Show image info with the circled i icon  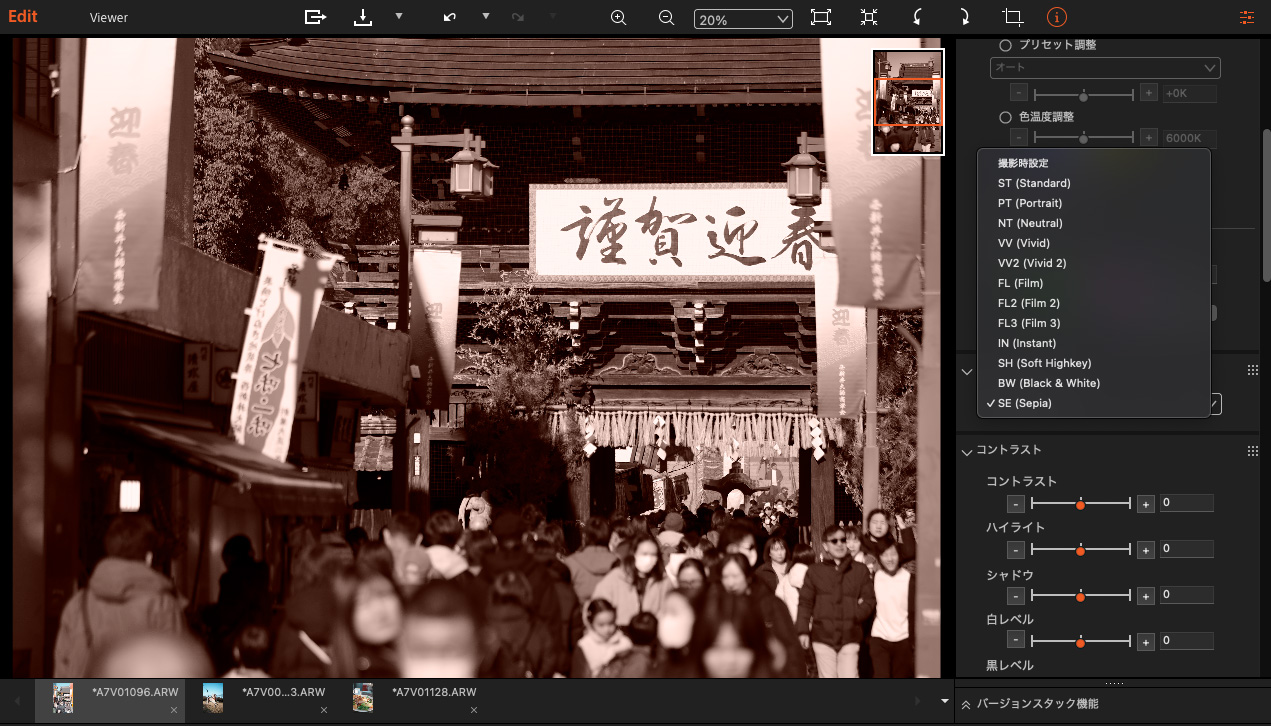tap(1057, 17)
